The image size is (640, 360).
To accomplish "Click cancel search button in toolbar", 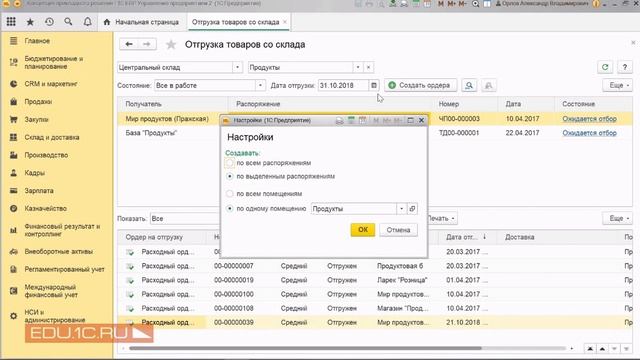I will (489, 85).
